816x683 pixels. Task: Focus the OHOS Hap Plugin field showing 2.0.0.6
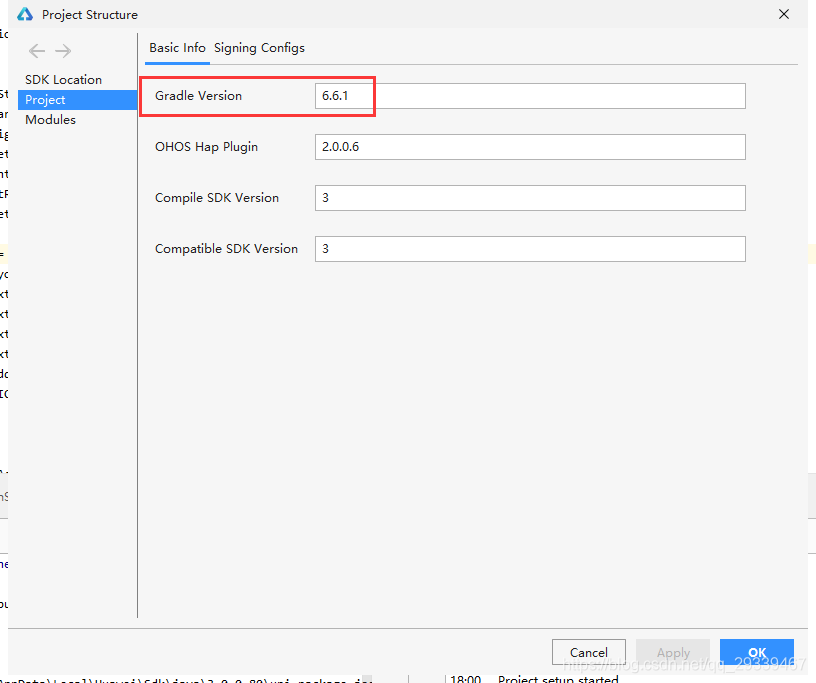[530, 147]
